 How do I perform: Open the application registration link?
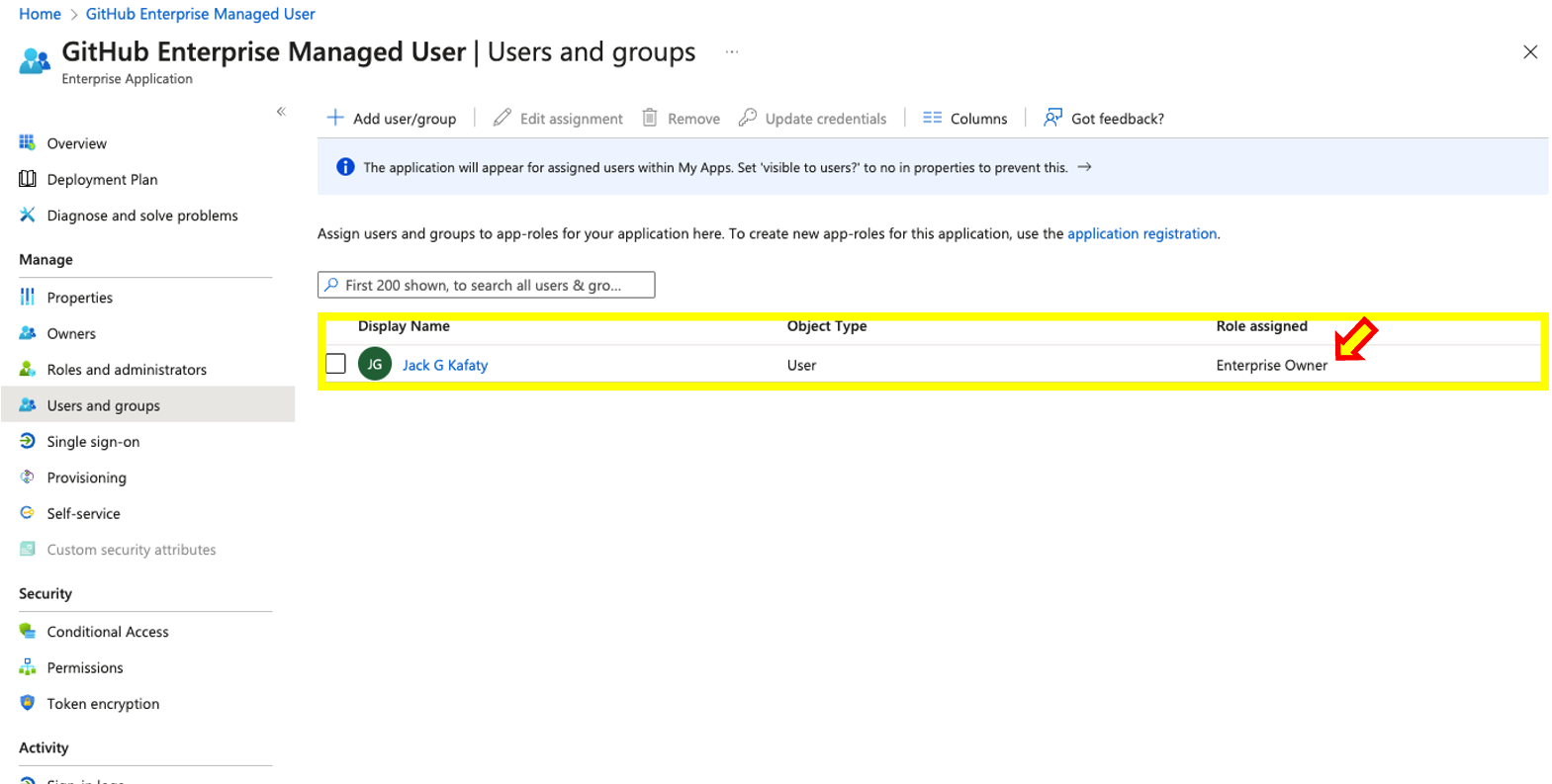pyautogui.click(x=1141, y=233)
